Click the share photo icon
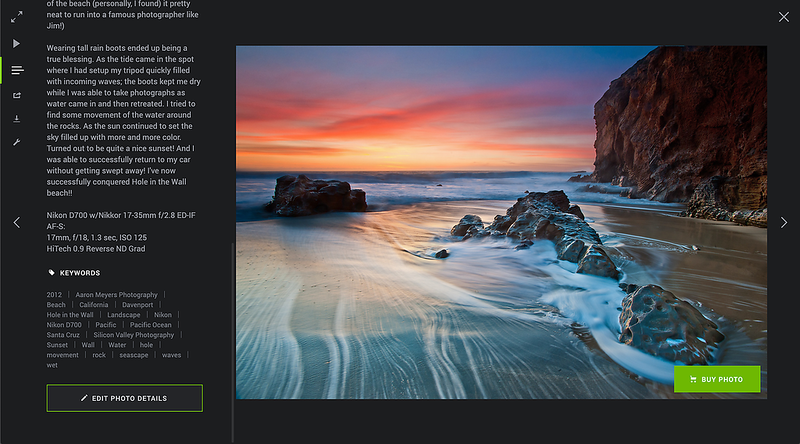 [17, 95]
